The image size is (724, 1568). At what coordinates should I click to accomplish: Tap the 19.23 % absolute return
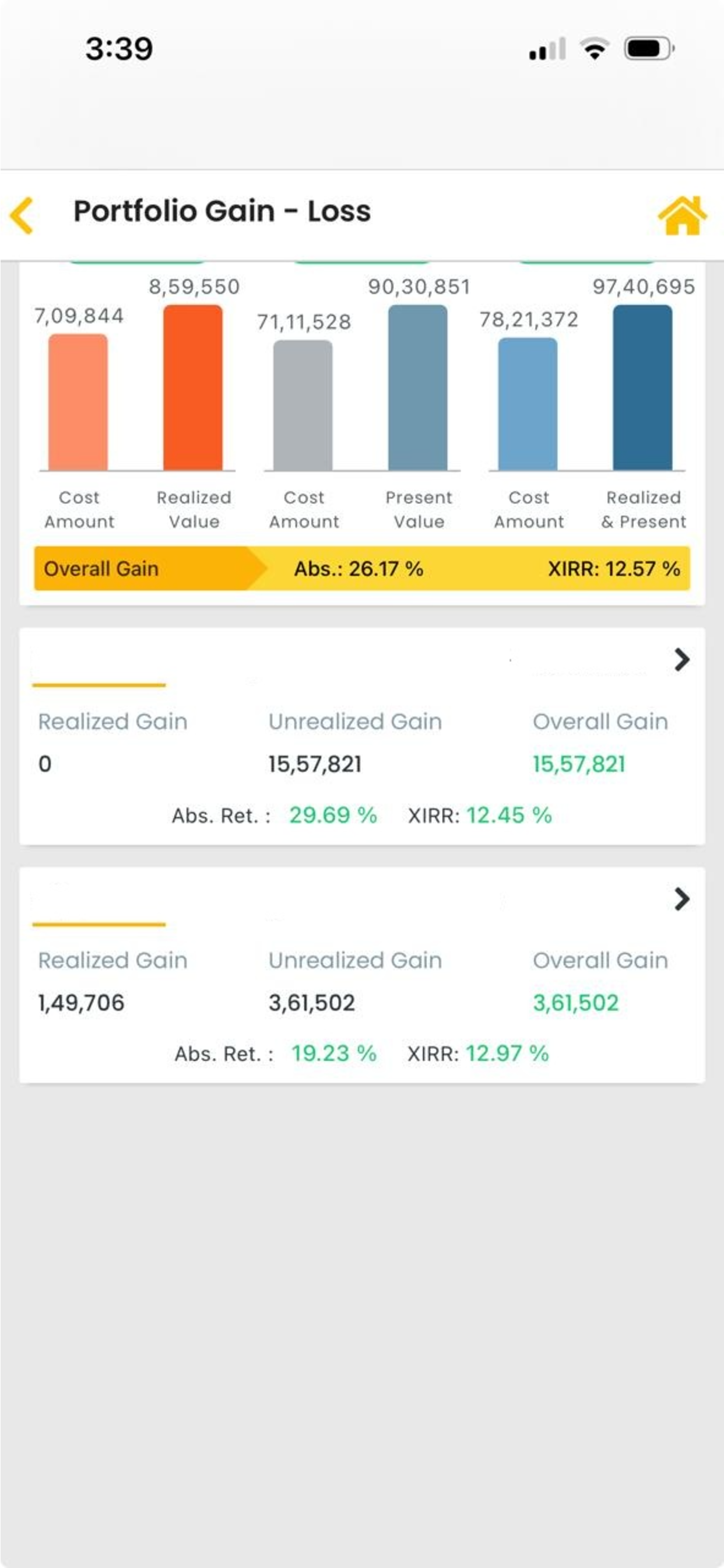pyautogui.click(x=334, y=1053)
